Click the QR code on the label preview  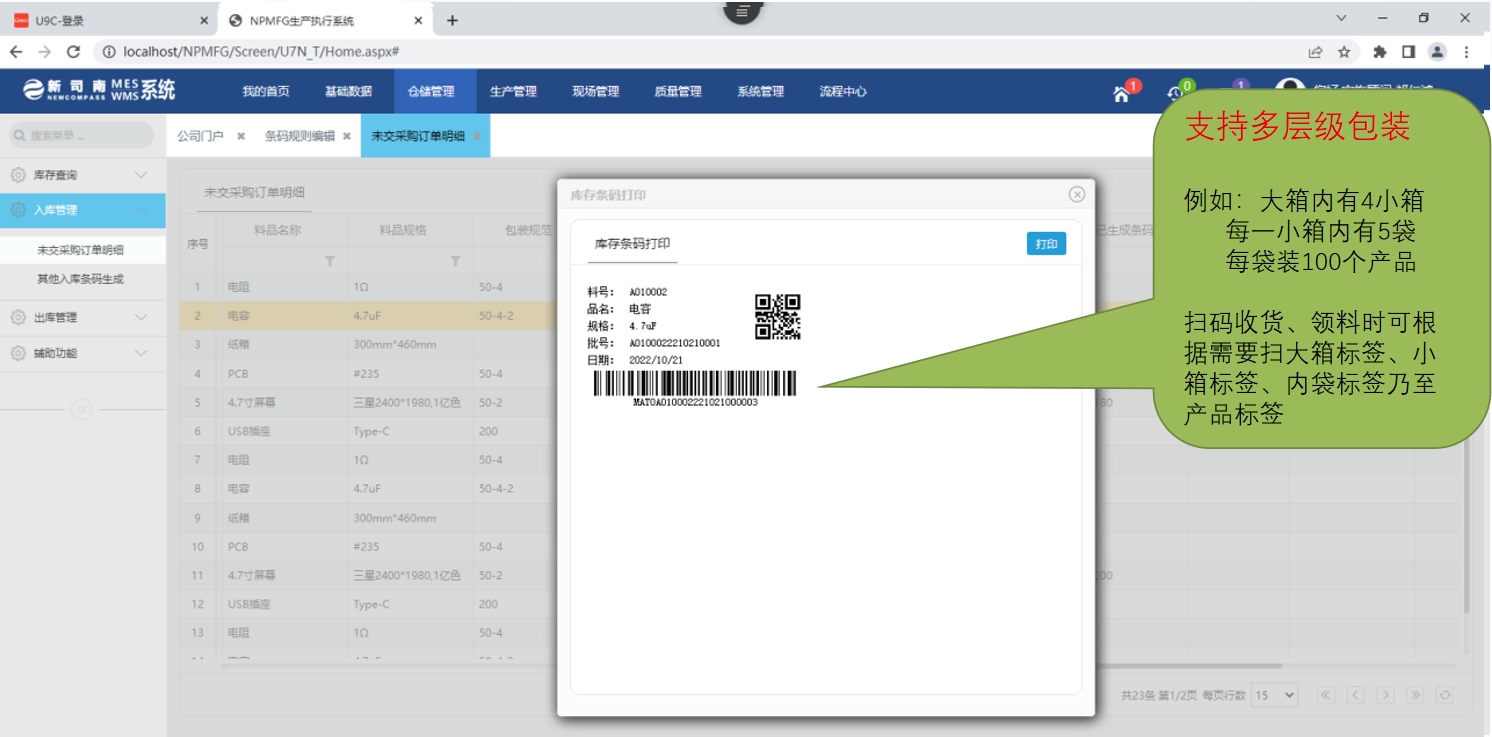pyautogui.click(x=777, y=317)
